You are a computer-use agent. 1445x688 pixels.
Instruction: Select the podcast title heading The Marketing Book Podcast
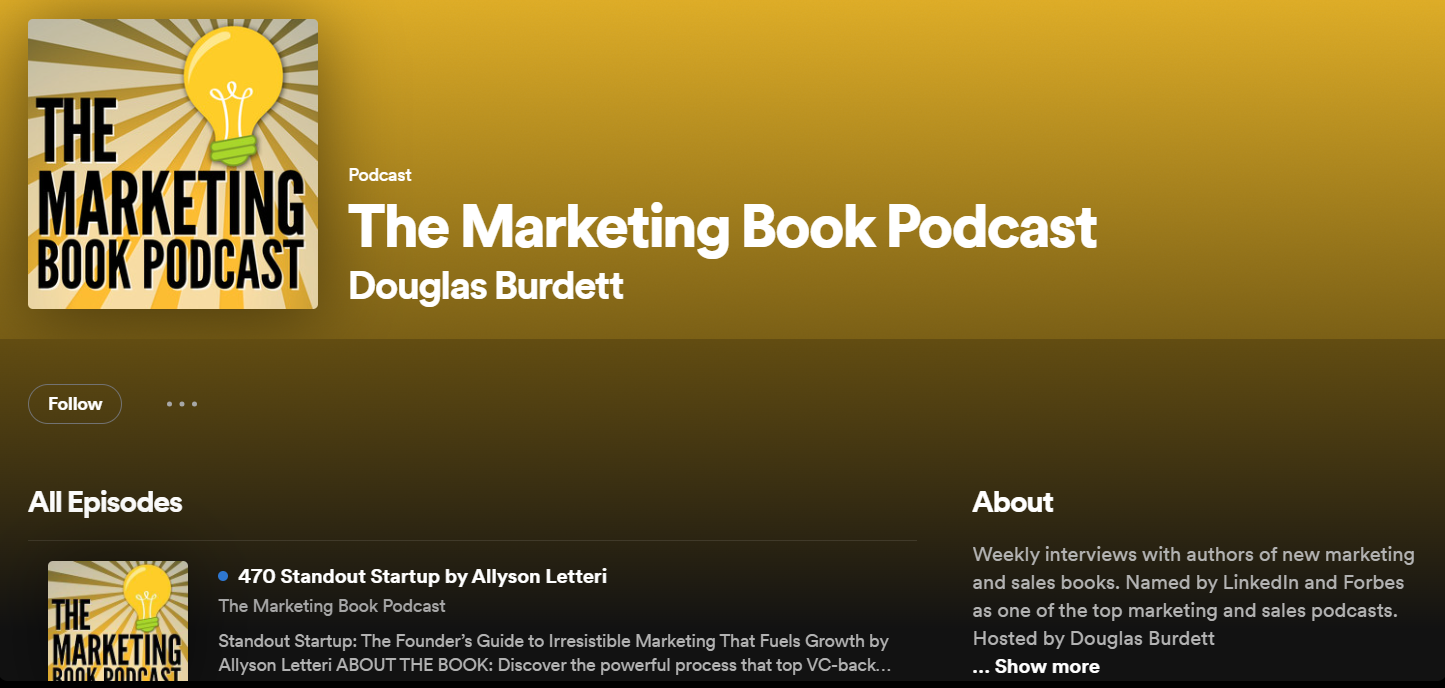coord(722,227)
